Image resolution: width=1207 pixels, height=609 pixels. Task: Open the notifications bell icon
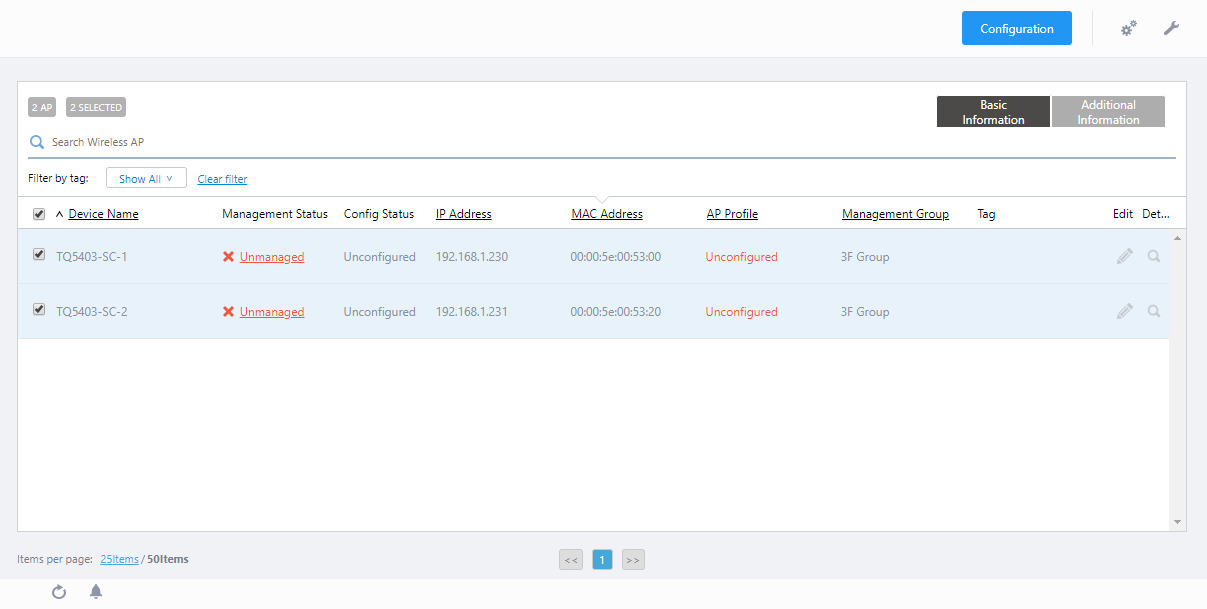coord(96,592)
